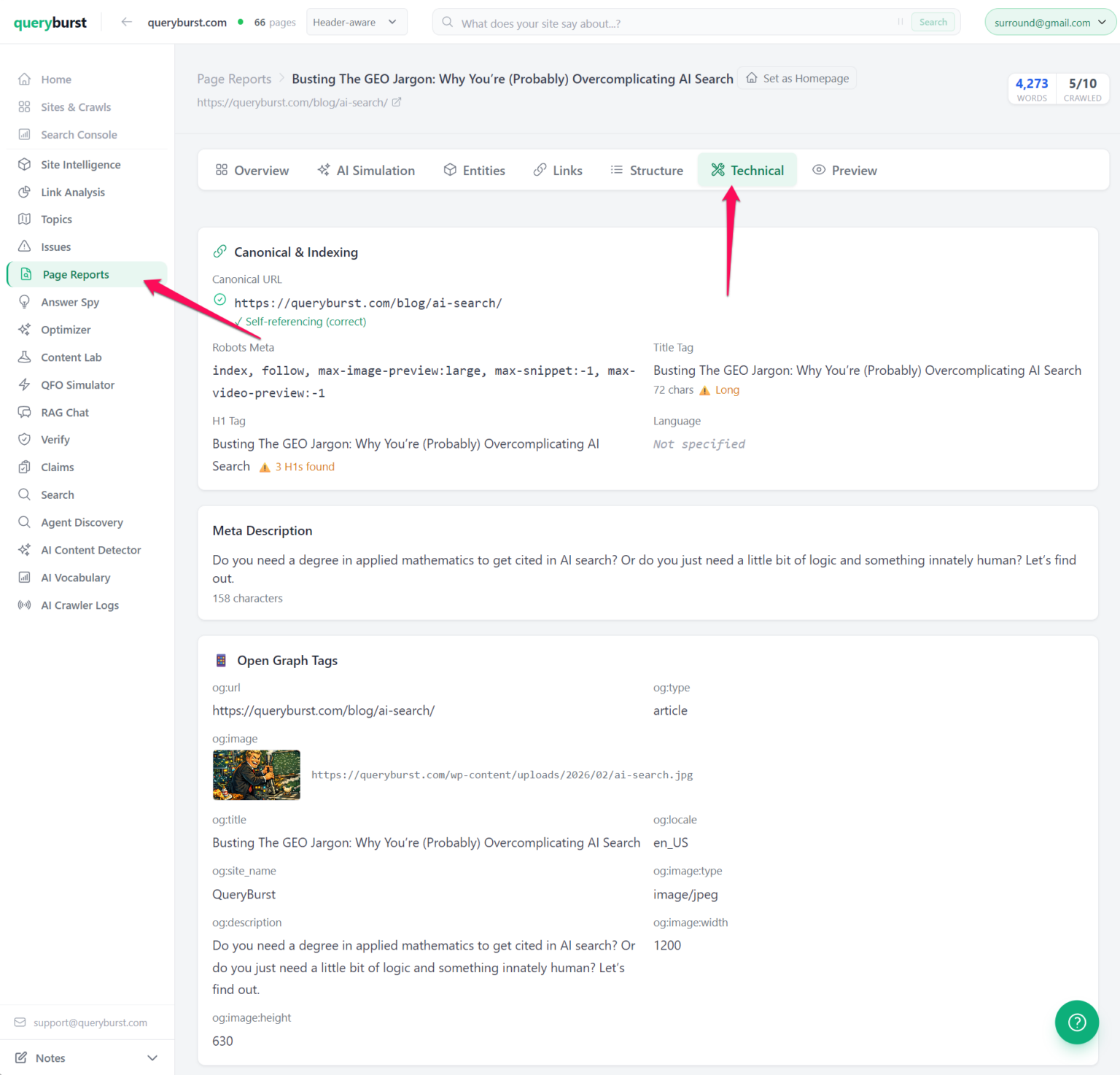The image size is (1120, 1075).
Task: Open the Verify tool
Action: click(55, 440)
